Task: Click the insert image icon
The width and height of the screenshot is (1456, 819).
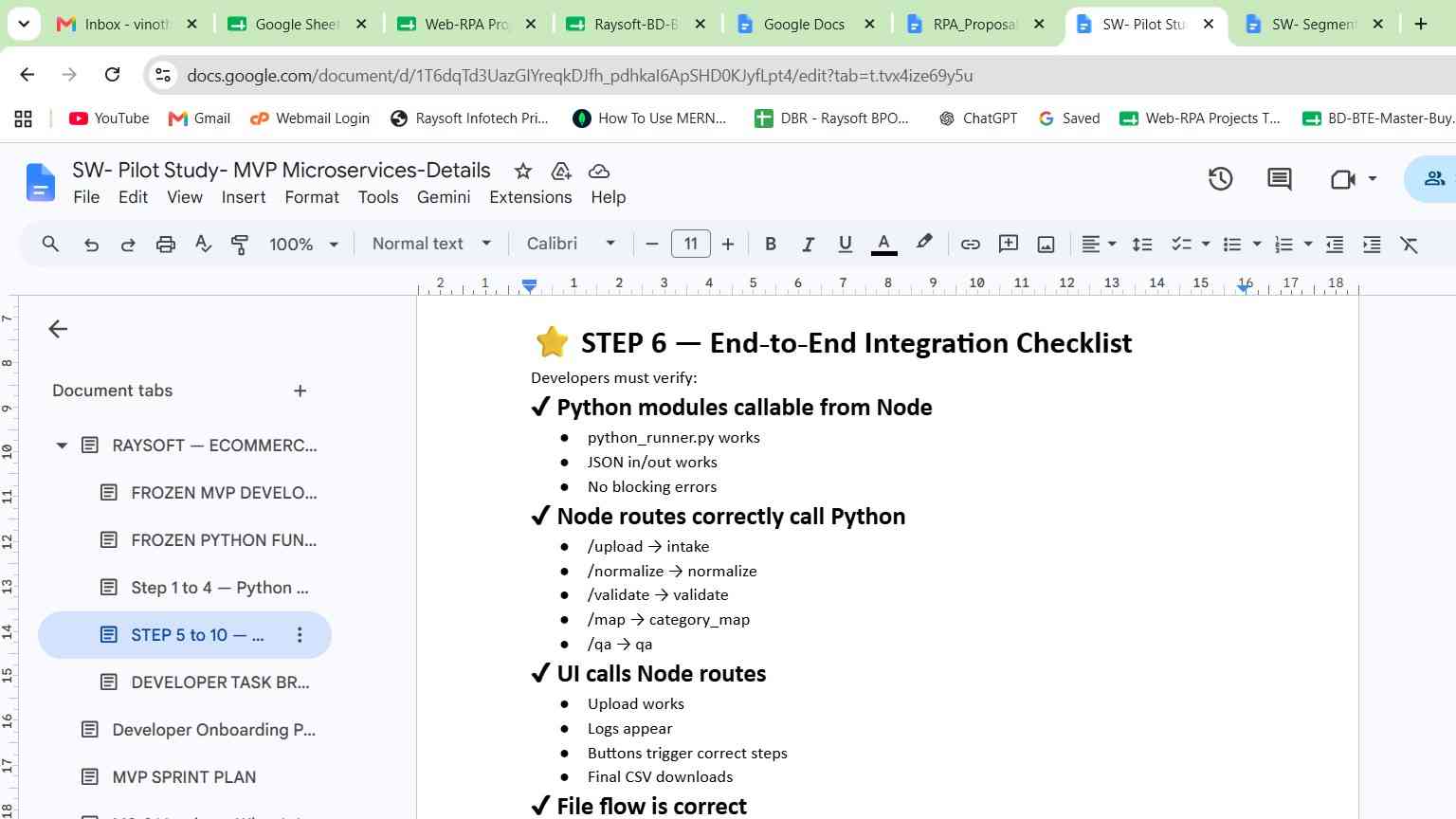Action: click(1046, 245)
